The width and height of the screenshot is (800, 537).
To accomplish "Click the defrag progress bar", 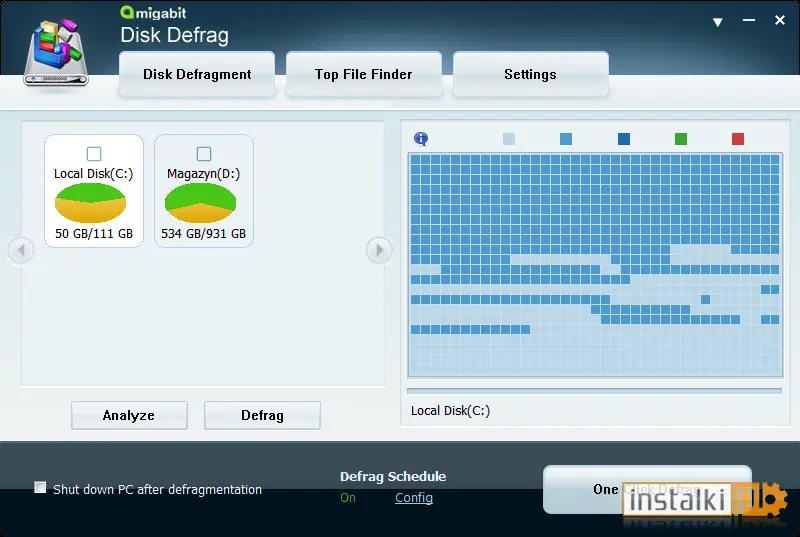I will tap(594, 391).
